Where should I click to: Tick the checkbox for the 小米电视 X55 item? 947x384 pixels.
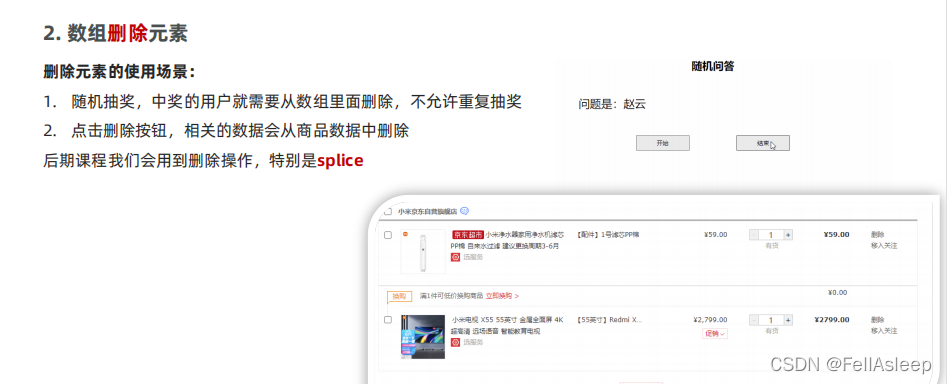point(388,319)
